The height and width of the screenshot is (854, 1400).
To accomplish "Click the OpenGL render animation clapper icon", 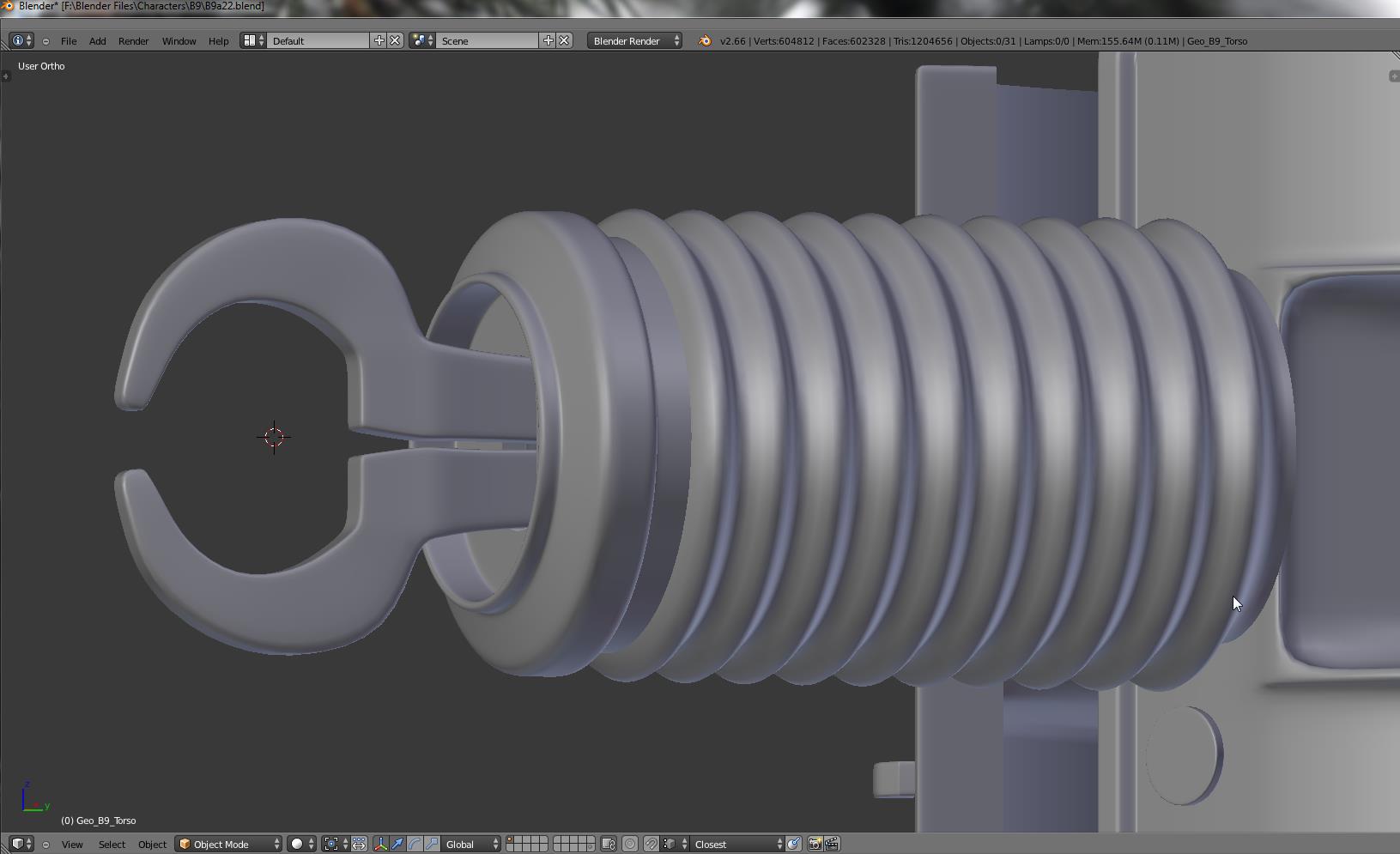I will pos(832,845).
